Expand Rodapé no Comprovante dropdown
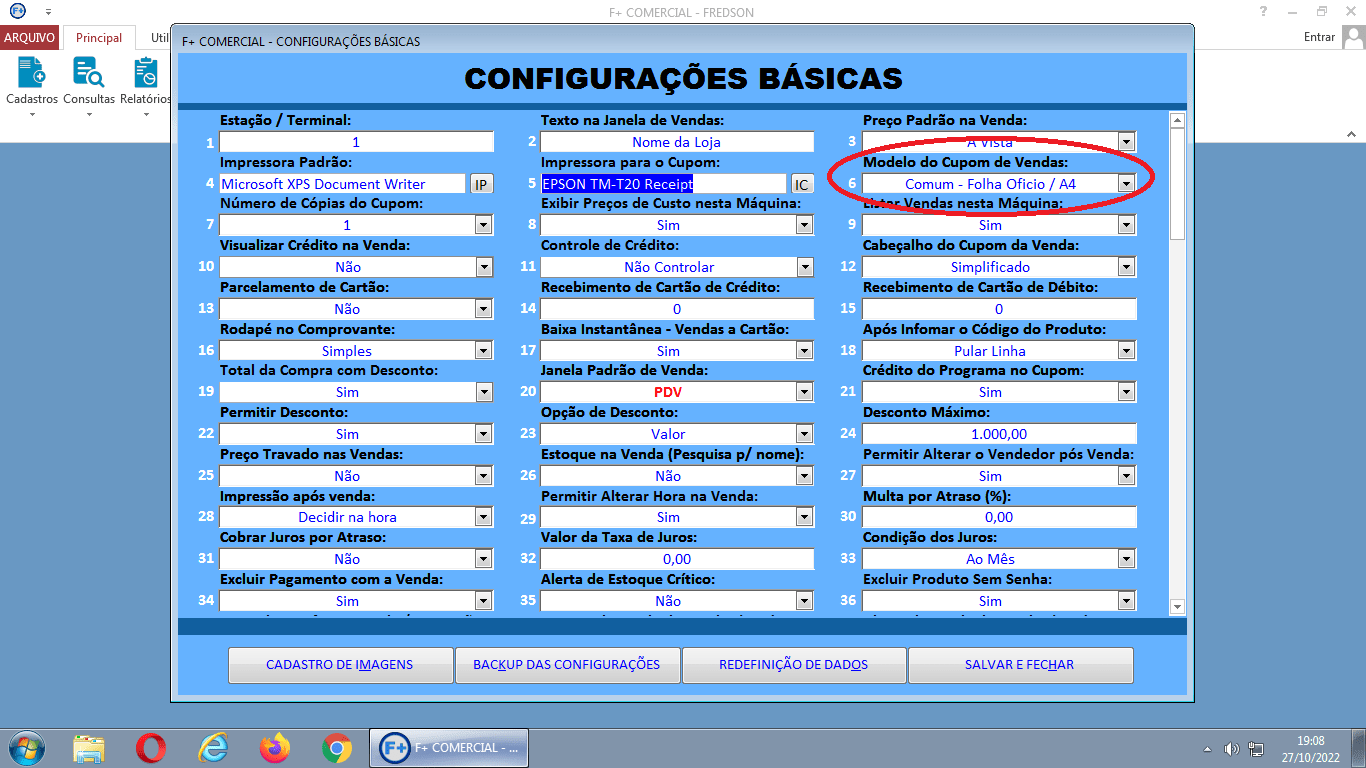This screenshot has height=768, width=1366. tap(484, 351)
